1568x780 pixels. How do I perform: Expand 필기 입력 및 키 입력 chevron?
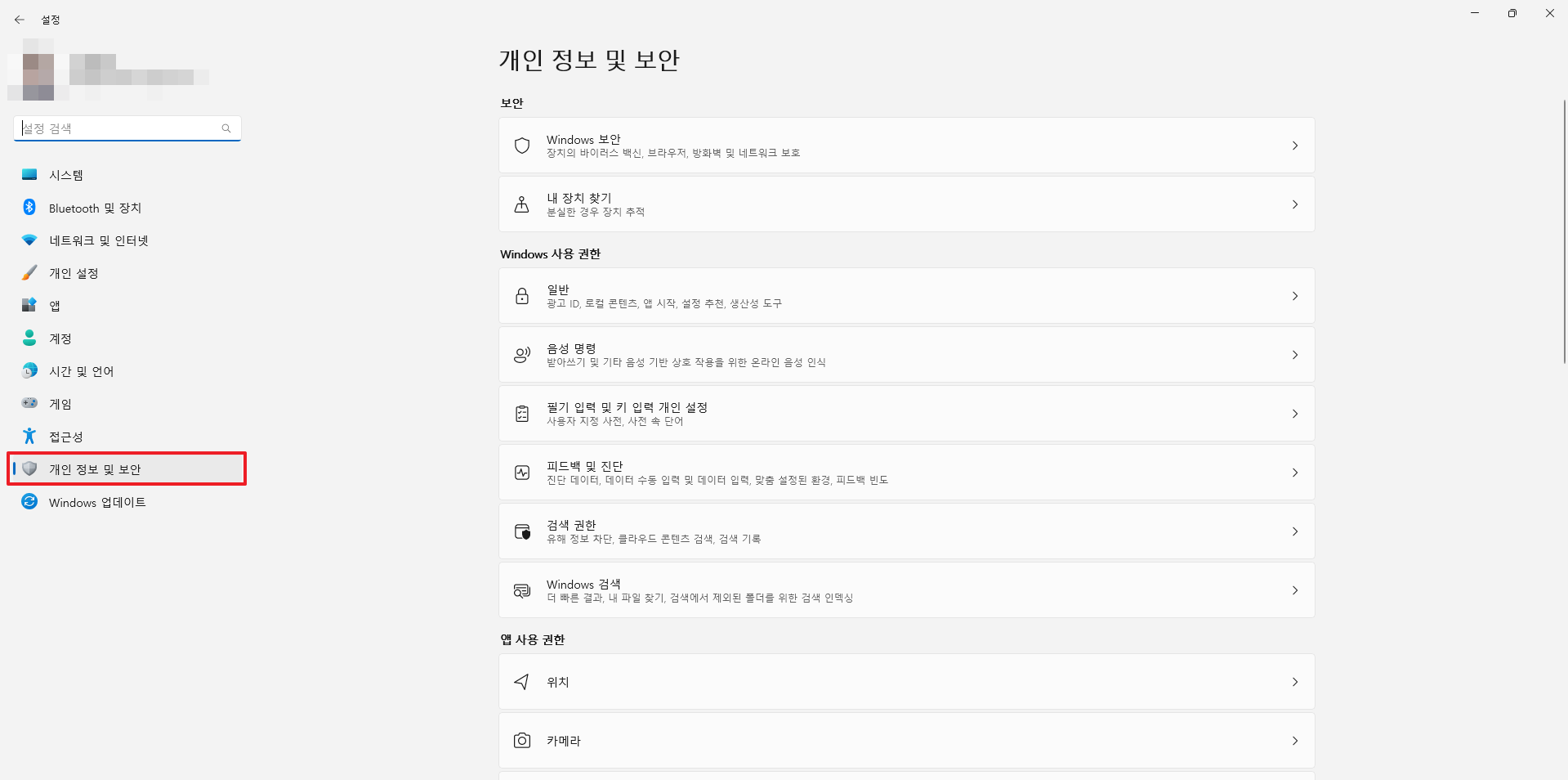point(1295,414)
